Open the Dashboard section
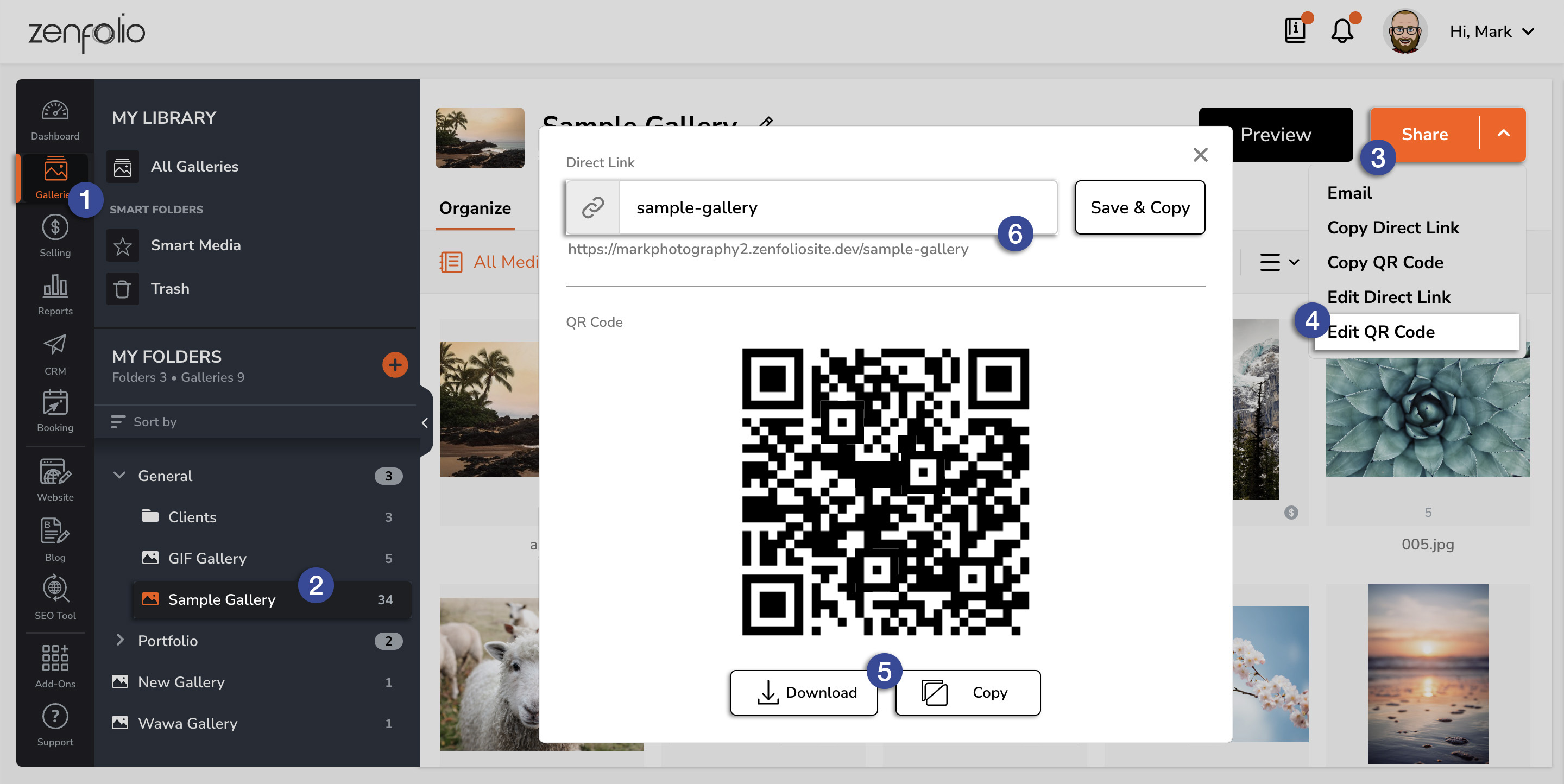The image size is (1564, 784). (x=55, y=120)
